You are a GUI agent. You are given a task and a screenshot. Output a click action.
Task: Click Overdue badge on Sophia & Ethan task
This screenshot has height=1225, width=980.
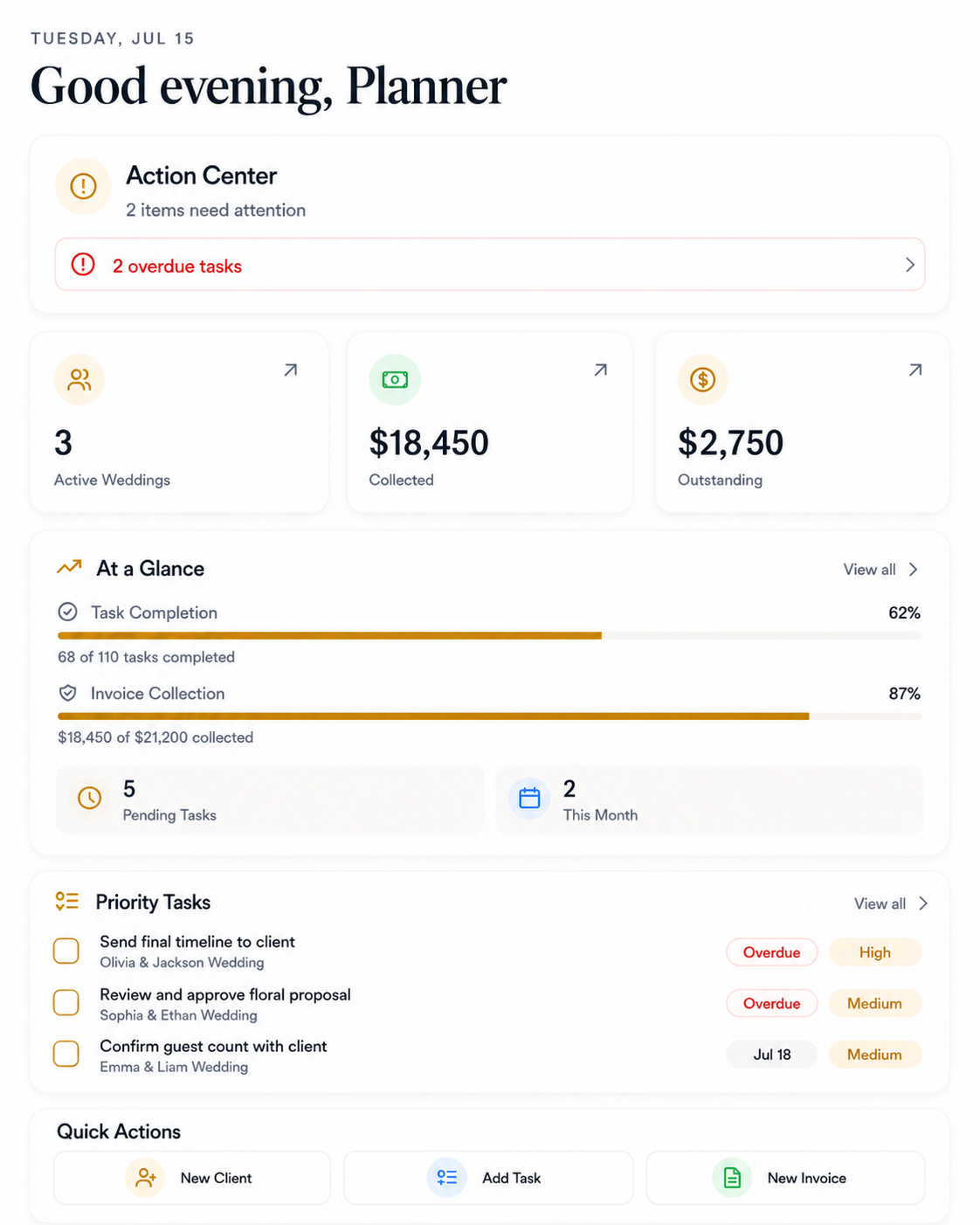pyautogui.click(x=772, y=1003)
